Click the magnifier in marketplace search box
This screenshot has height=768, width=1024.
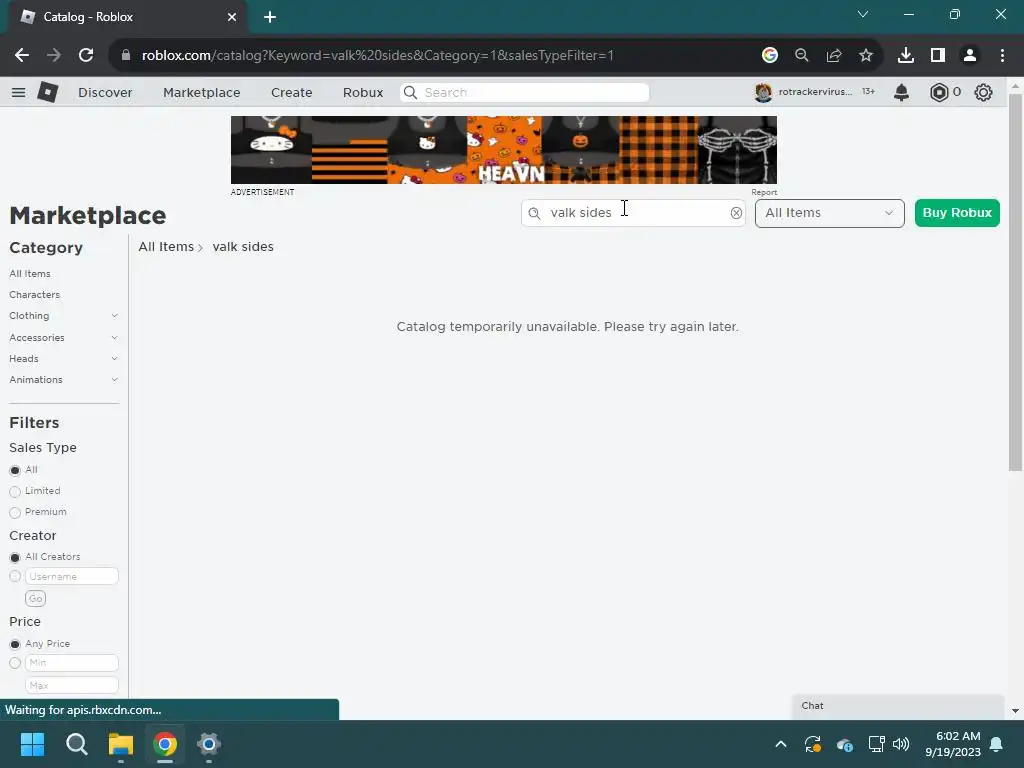pyautogui.click(x=534, y=213)
